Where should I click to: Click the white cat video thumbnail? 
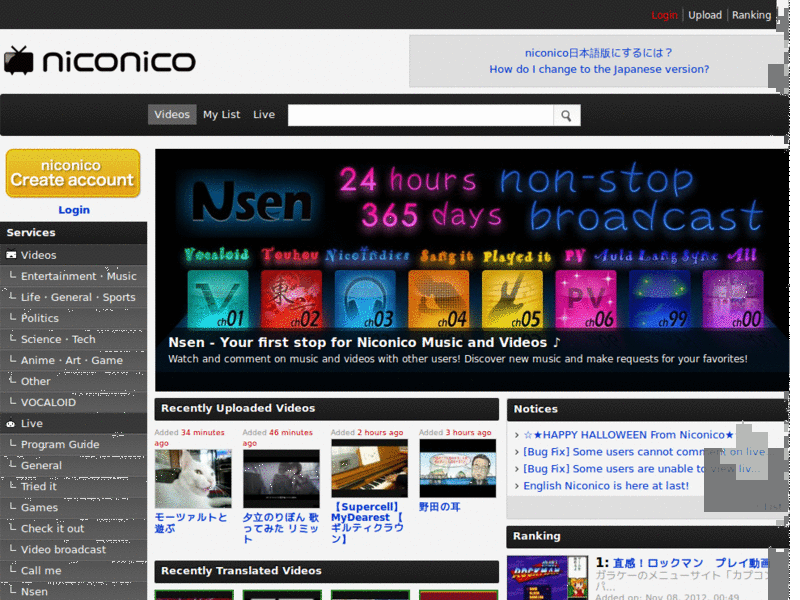coord(193,479)
